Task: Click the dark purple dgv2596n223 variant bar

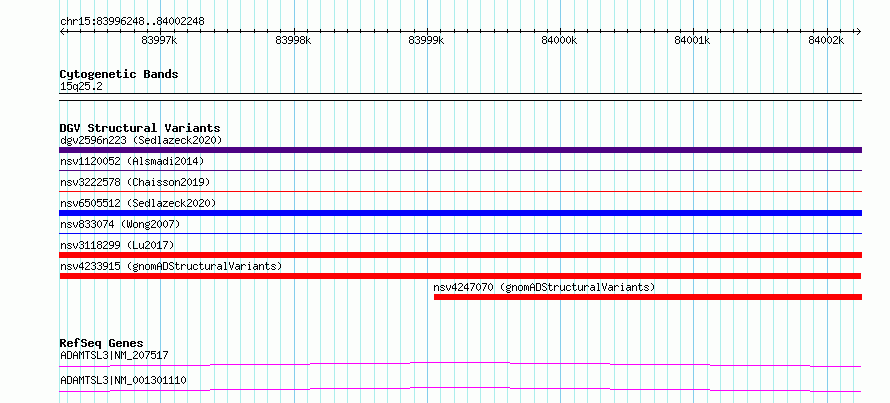Action: tap(460, 150)
